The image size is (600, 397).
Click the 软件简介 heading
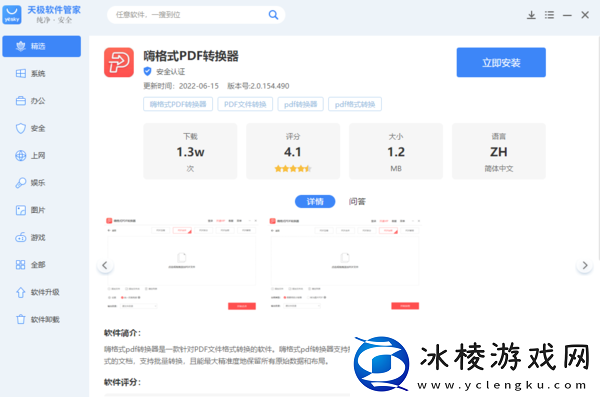pyautogui.click(x=122, y=333)
